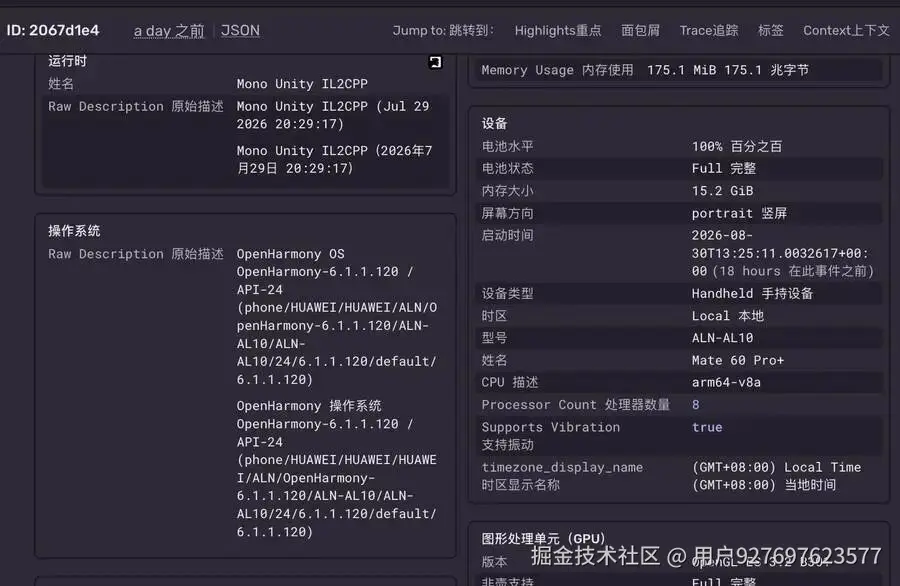Screen dimensions: 900x586
Task: Select event ID 2067d1e4 text
Action: click(53, 30)
